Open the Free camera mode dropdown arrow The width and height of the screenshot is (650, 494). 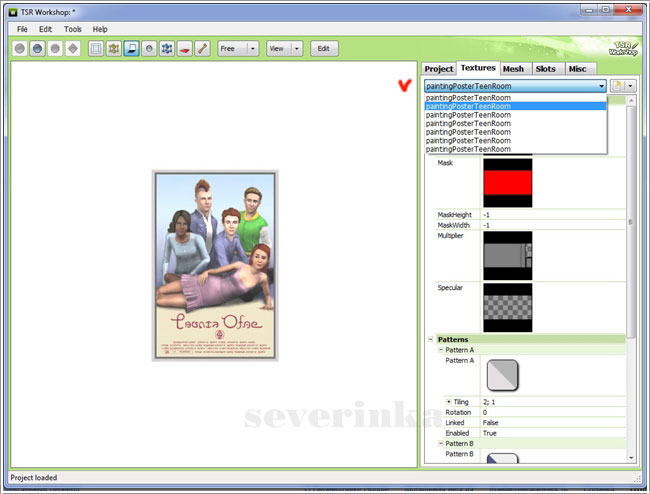pos(253,48)
